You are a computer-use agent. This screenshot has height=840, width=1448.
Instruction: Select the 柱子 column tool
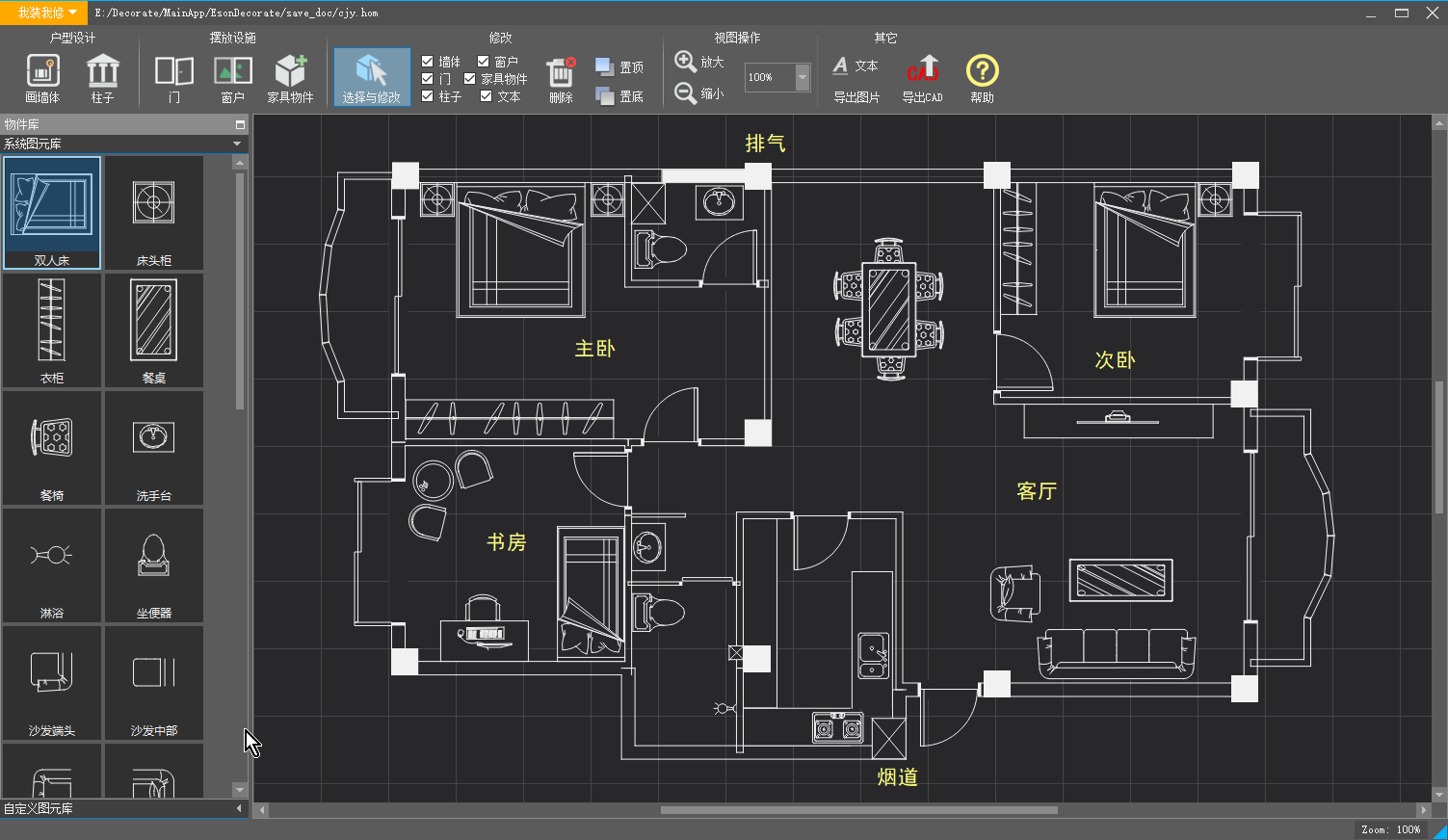click(102, 78)
